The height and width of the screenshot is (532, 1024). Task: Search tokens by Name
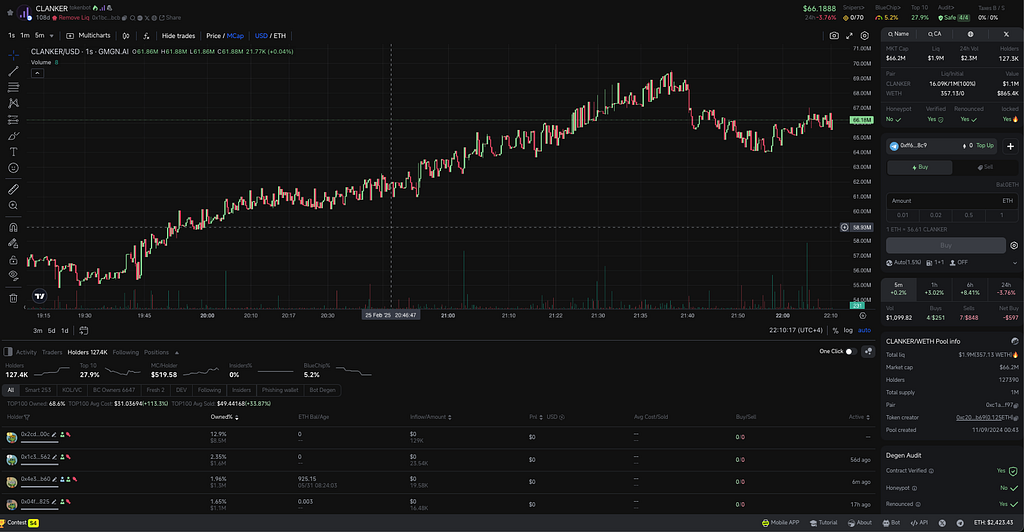tap(899, 34)
